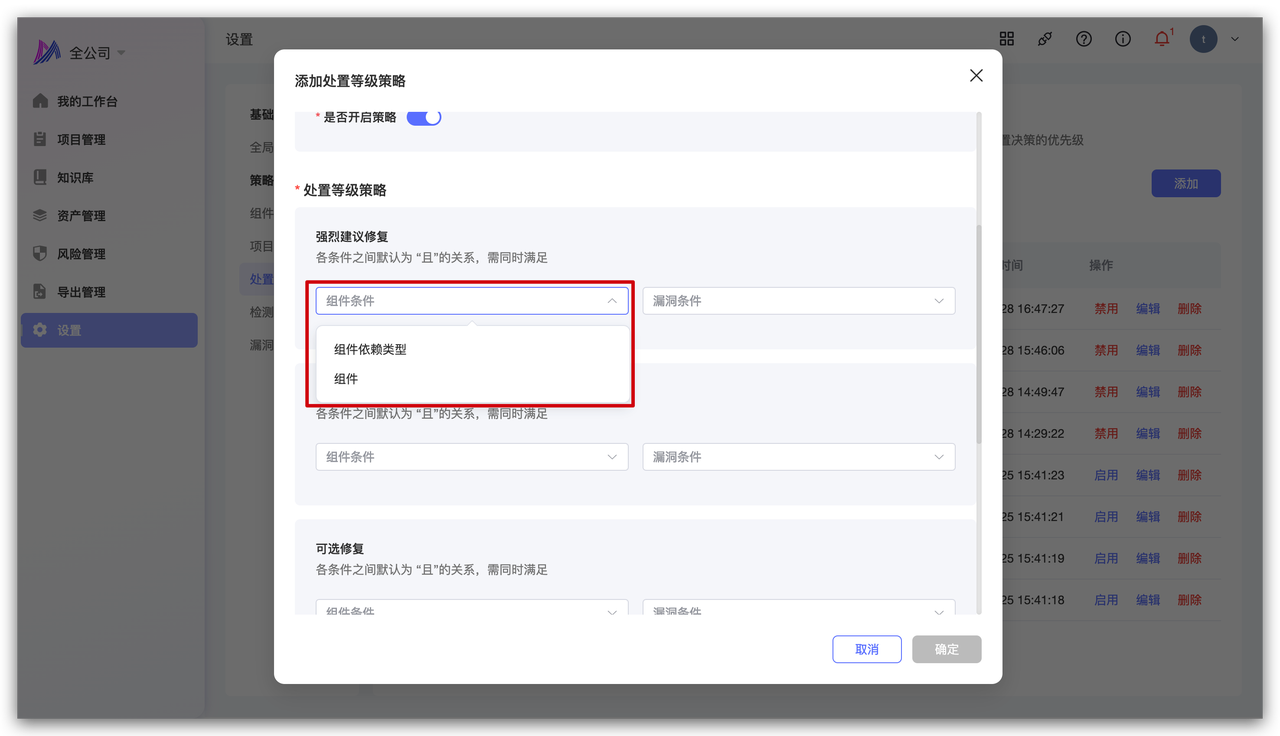Click the grid apps icon in header

pyautogui.click(x=1007, y=39)
